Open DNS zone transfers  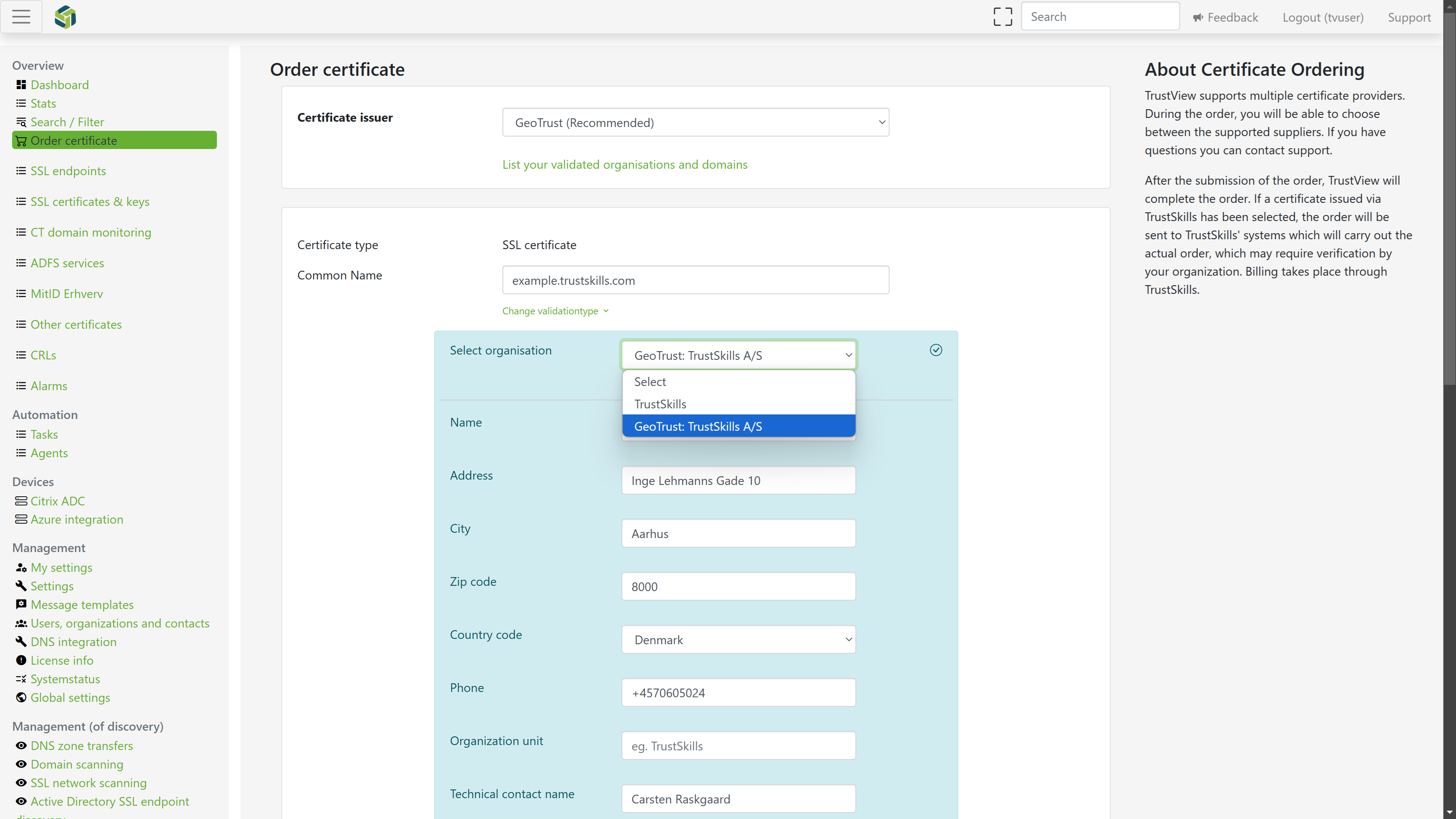point(82,745)
